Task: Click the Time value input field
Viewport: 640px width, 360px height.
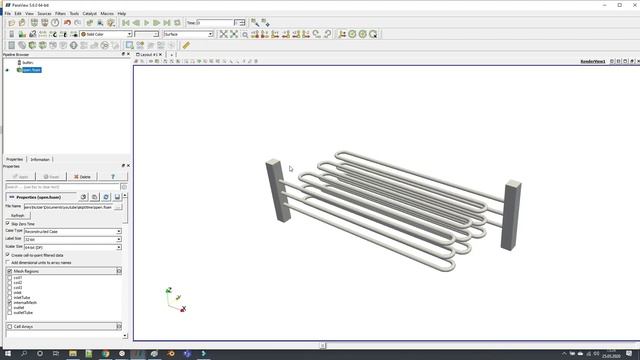Action: 215,22
